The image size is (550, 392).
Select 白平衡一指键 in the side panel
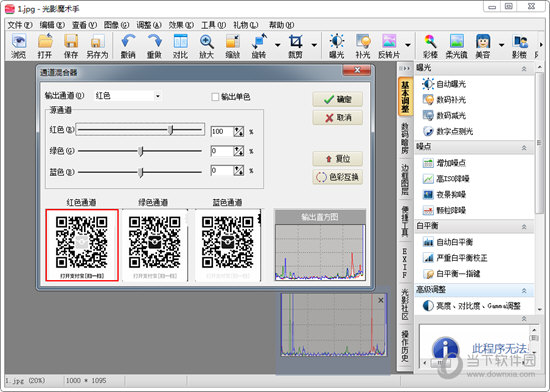451,274
